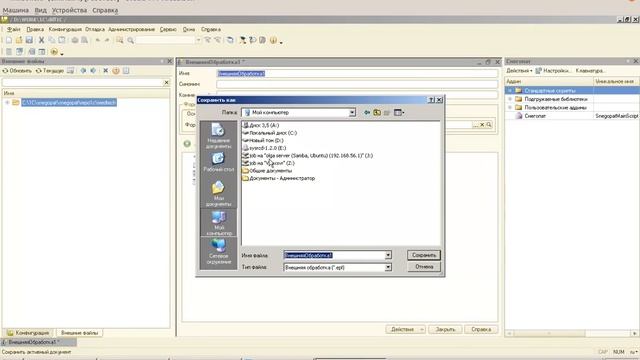The height and width of the screenshot is (360, 640).
Task: Open Рабочий стол in the save dialog sidebar
Action: point(218,162)
